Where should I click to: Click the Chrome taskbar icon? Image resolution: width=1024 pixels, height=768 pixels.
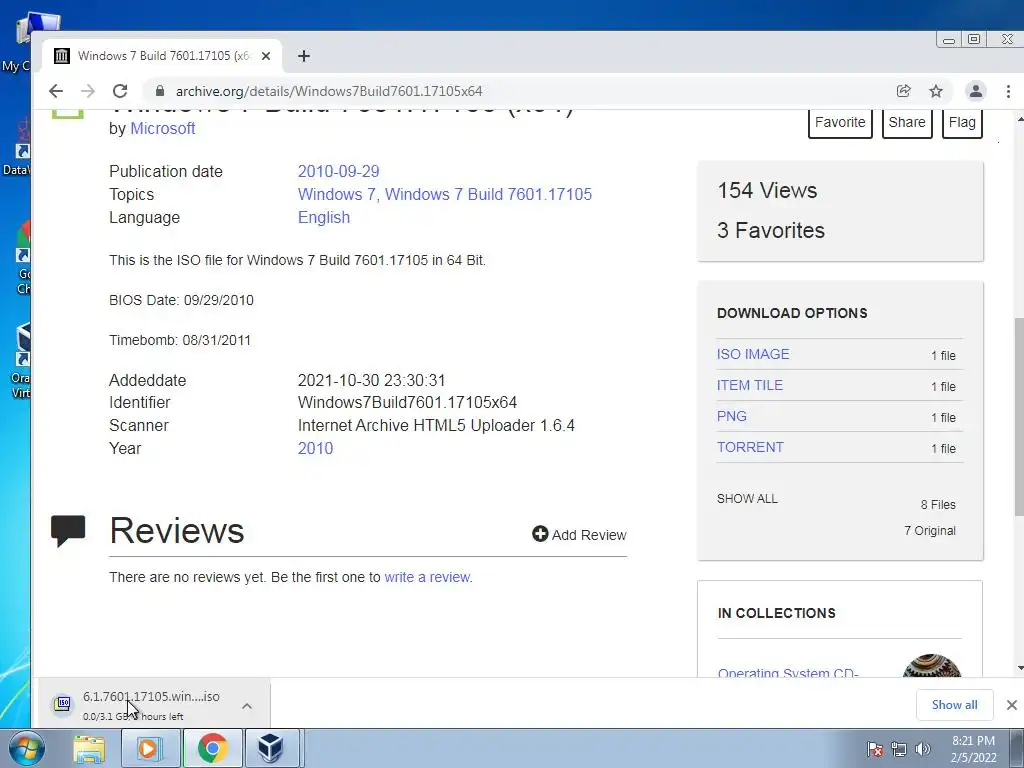(x=212, y=748)
